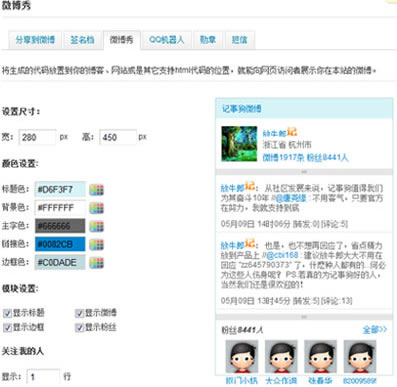Click the 显示 rows input showing 1
This screenshot has height=387, width=397.
click(43, 377)
